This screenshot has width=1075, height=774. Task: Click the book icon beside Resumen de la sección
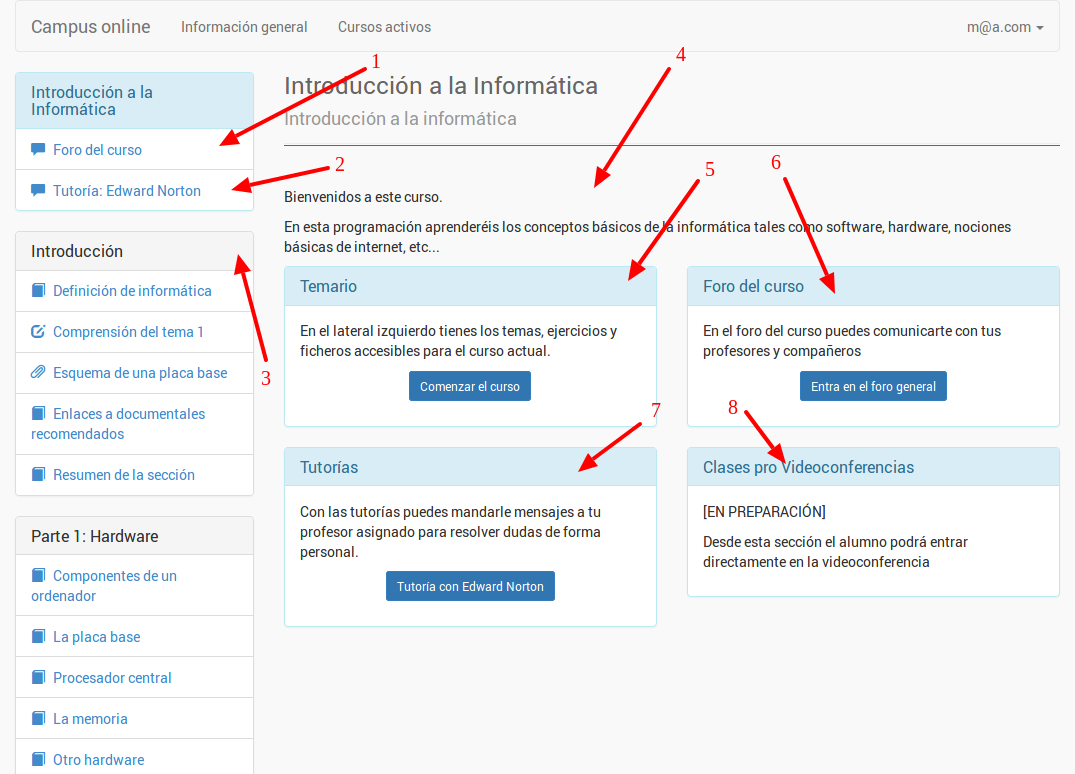tap(39, 474)
